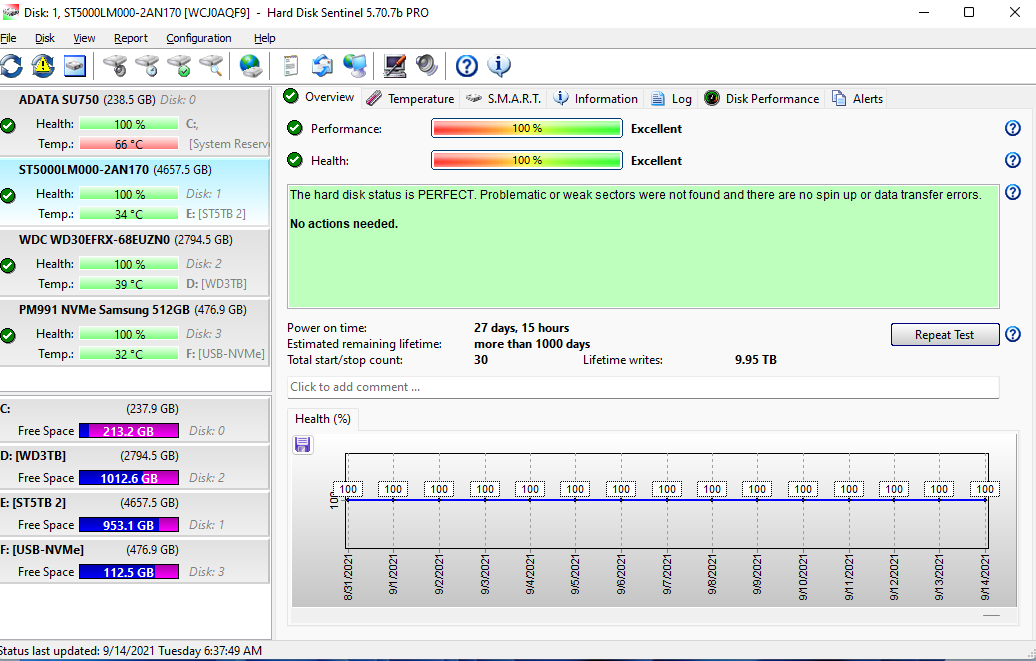Click the blue framed disk panel toolbar icon
The height and width of the screenshot is (661, 1036).
75,65
